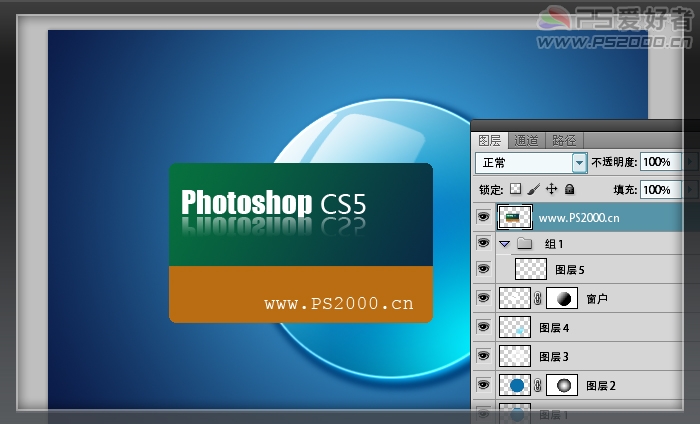Click the 图层 5 layer name
The width and height of the screenshot is (700, 424).
tap(570, 270)
